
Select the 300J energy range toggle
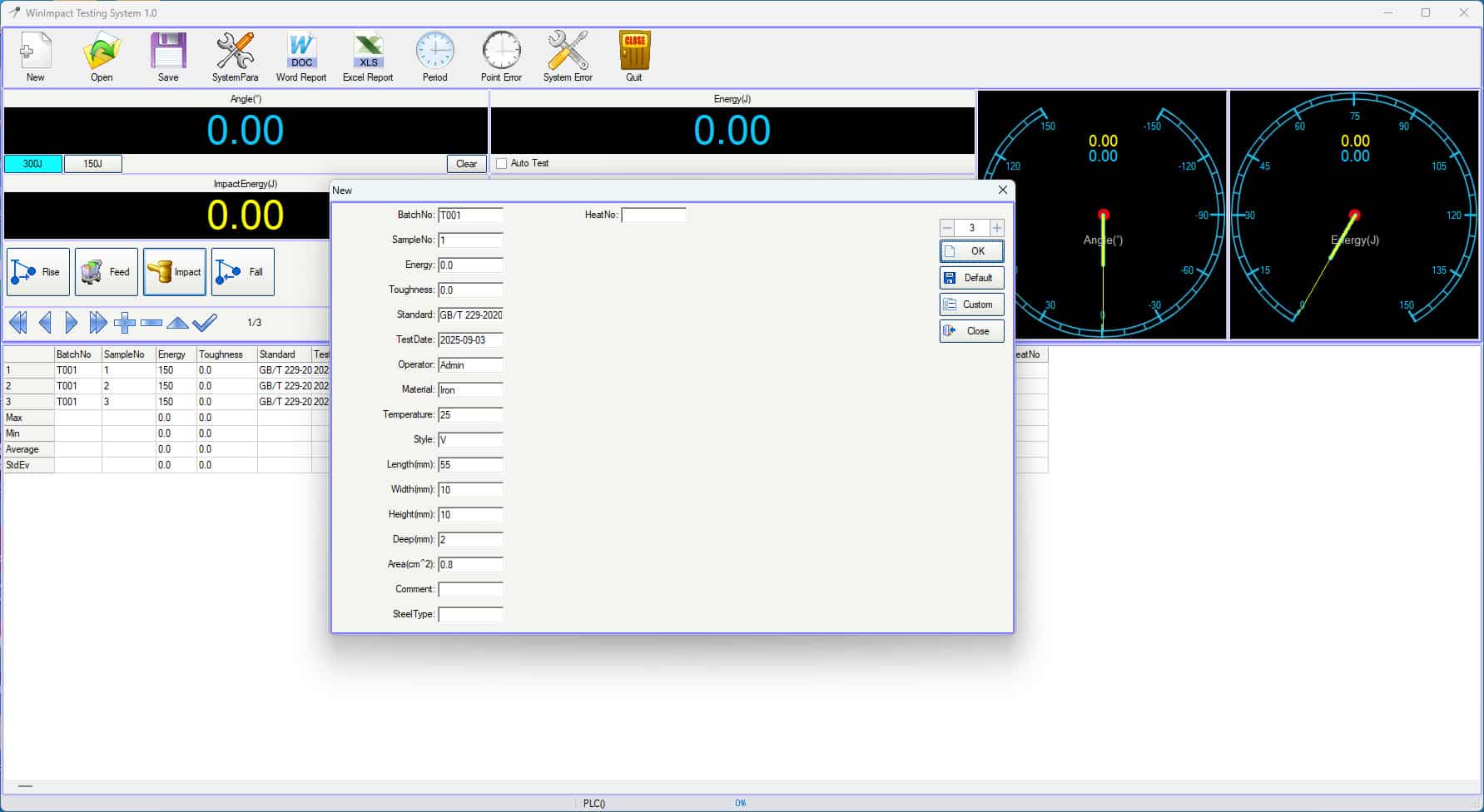coord(33,164)
